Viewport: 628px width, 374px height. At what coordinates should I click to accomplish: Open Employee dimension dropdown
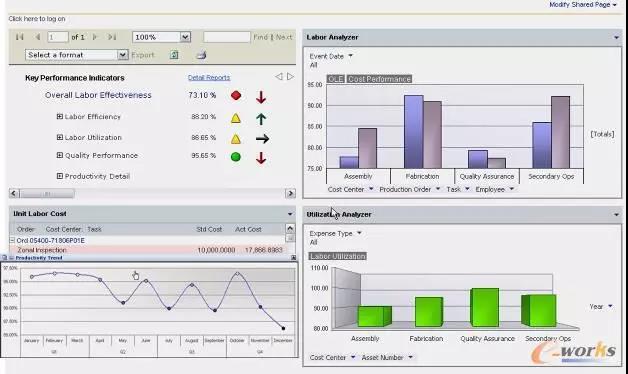(x=512, y=189)
